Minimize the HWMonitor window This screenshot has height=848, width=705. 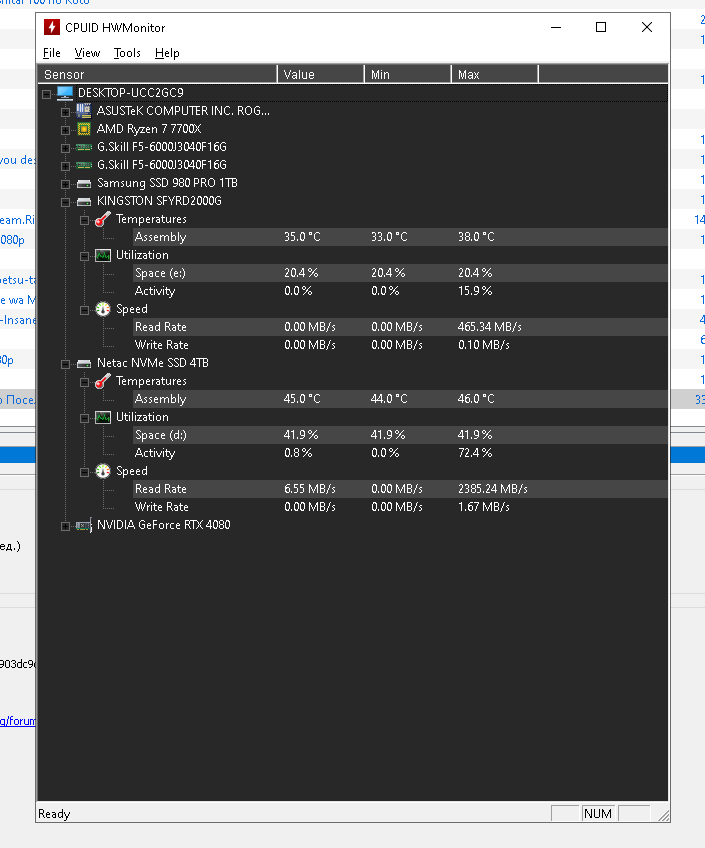tap(556, 27)
